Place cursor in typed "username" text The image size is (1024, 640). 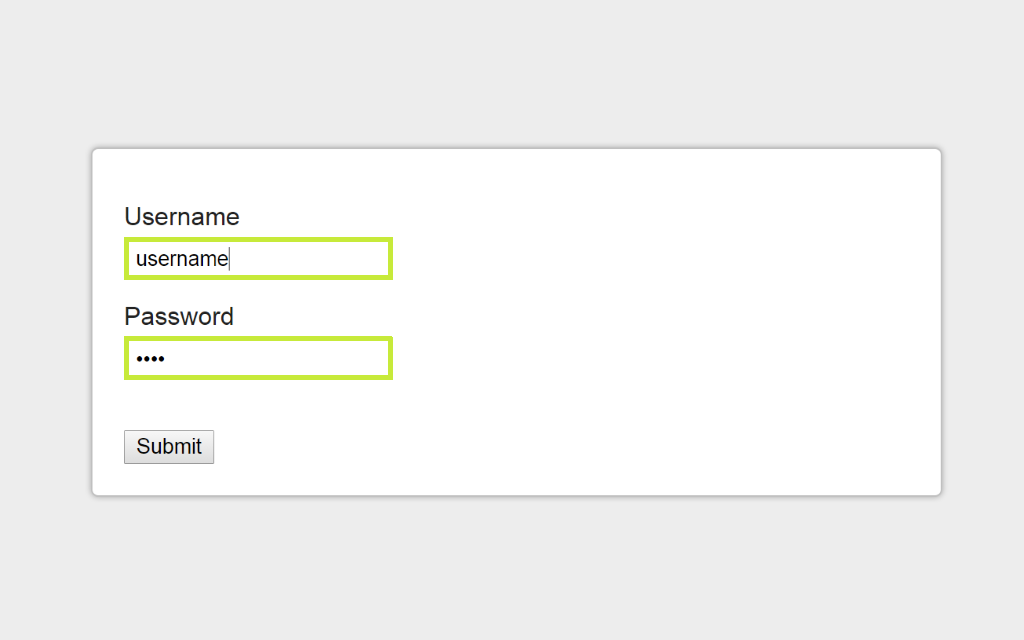[x=182, y=259]
